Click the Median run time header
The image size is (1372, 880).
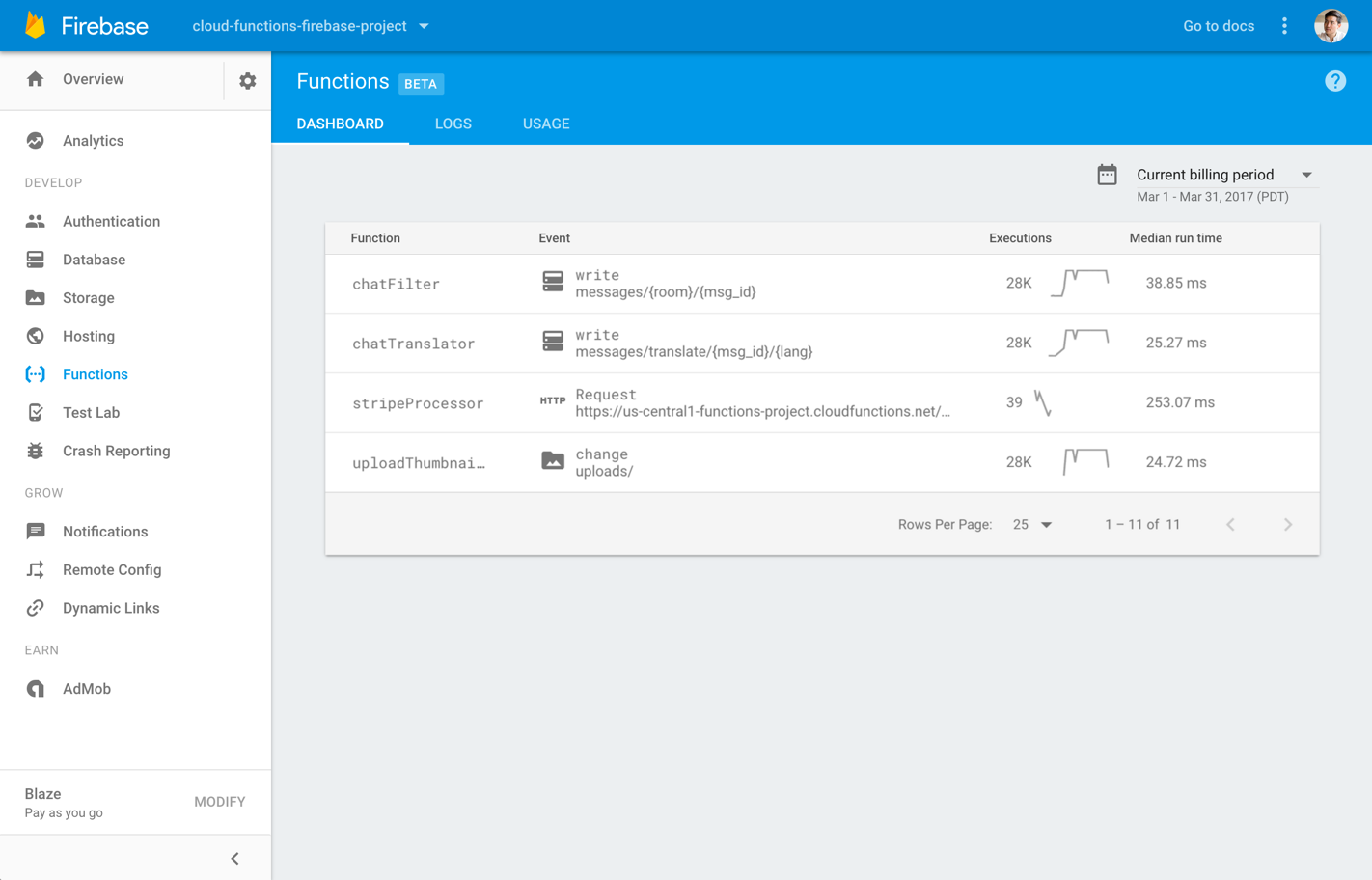click(1175, 238)
